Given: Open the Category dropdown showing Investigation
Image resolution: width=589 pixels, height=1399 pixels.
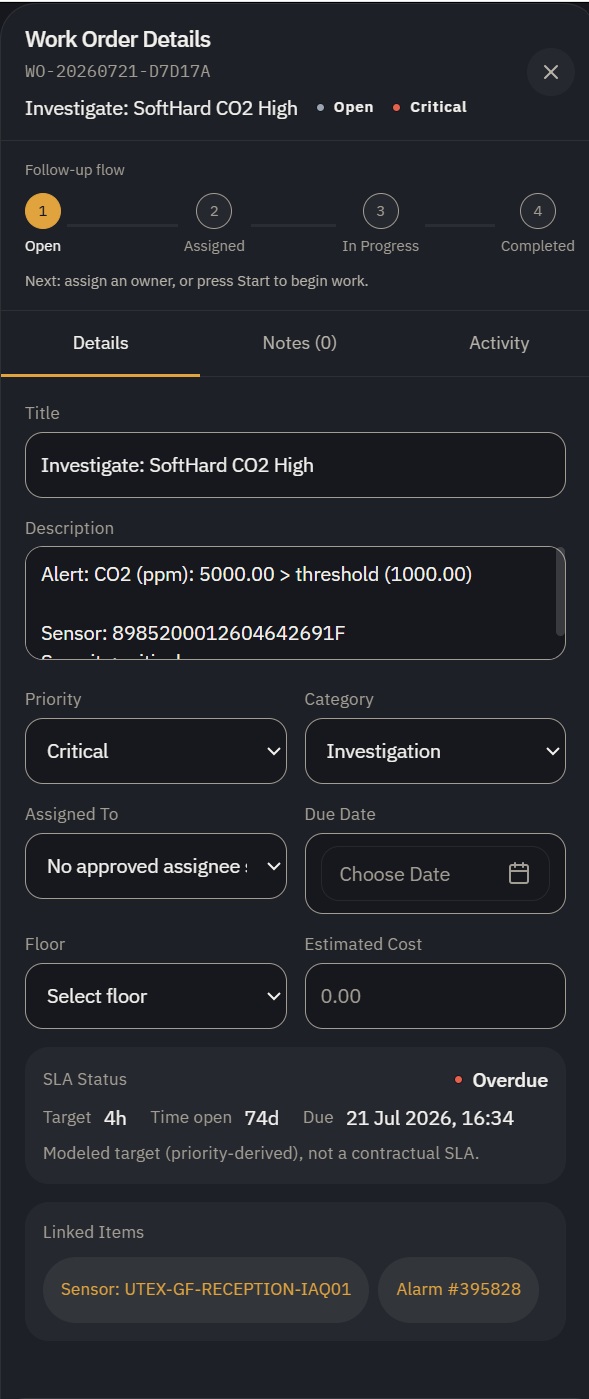Looking at the screenshot, I should pyautogui.click(x=435, y=751).
